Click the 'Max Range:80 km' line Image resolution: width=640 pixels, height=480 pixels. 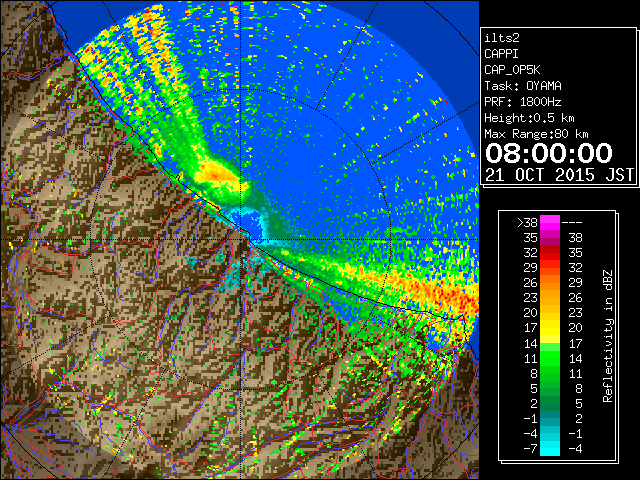536,134
